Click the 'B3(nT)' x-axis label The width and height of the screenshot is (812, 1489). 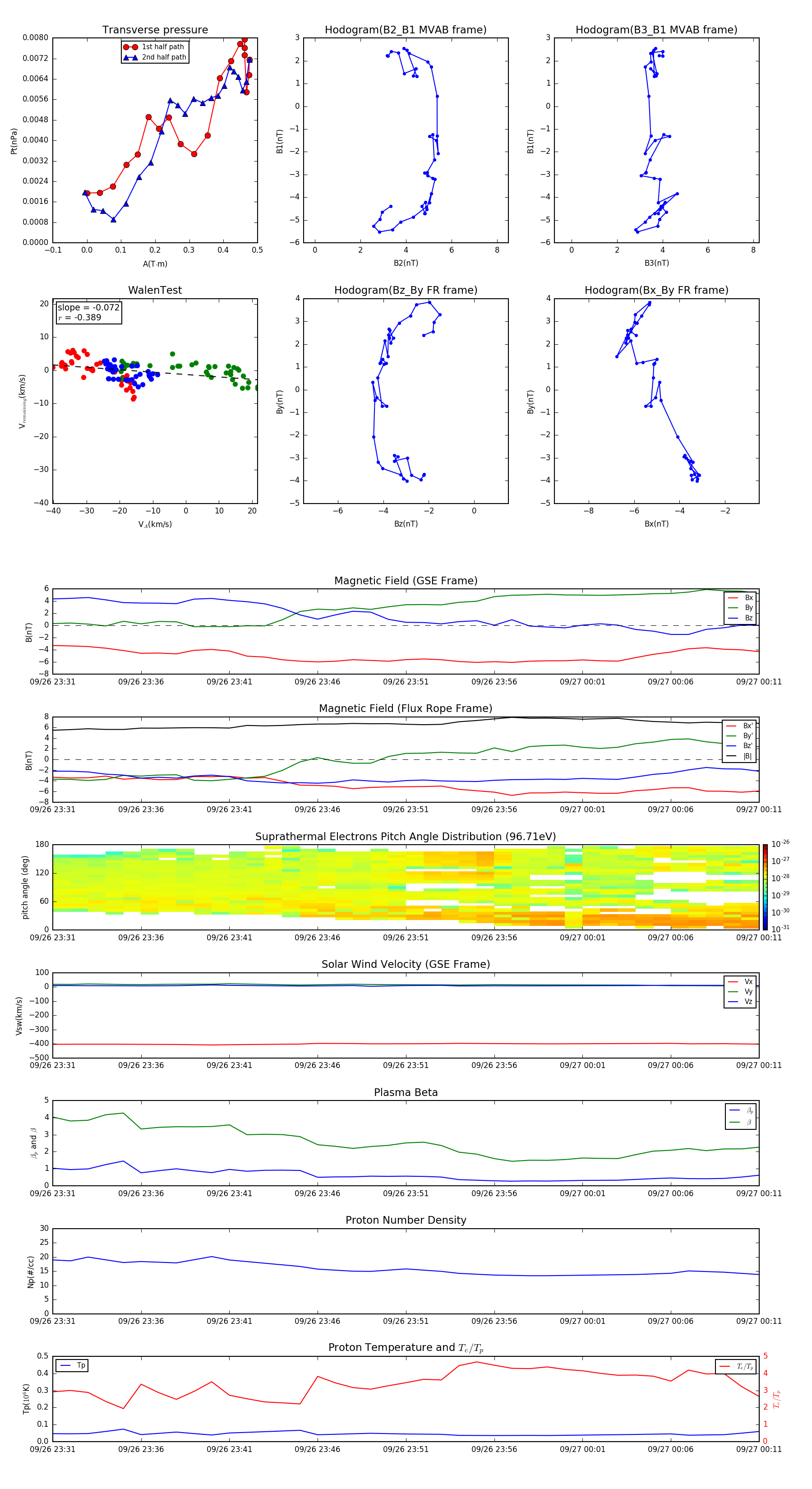656,263
